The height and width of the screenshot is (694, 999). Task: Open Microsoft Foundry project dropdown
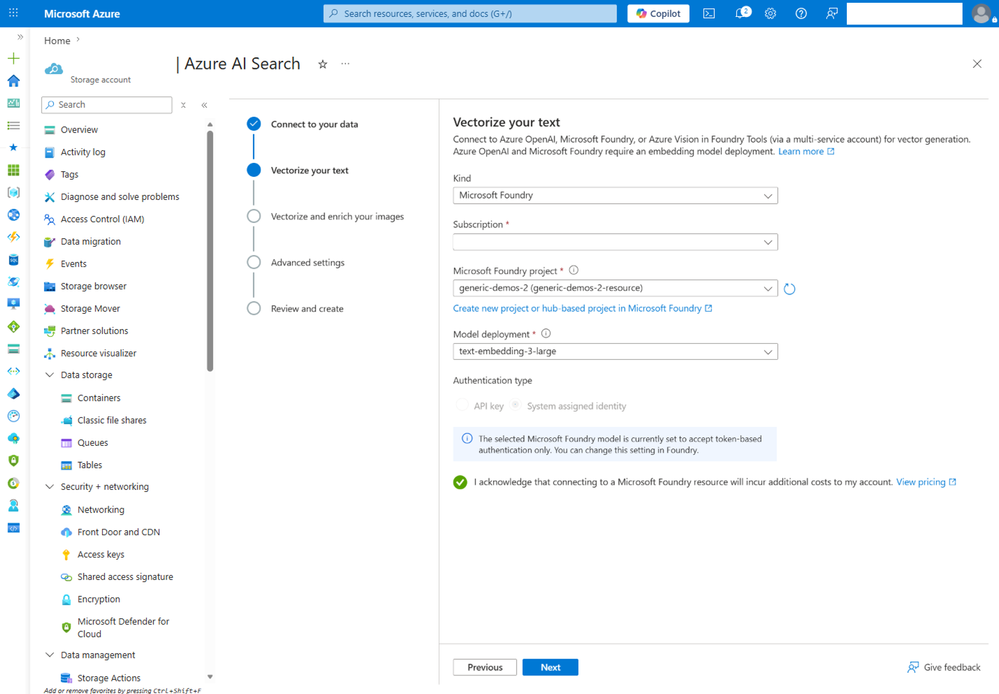[615, 288]
